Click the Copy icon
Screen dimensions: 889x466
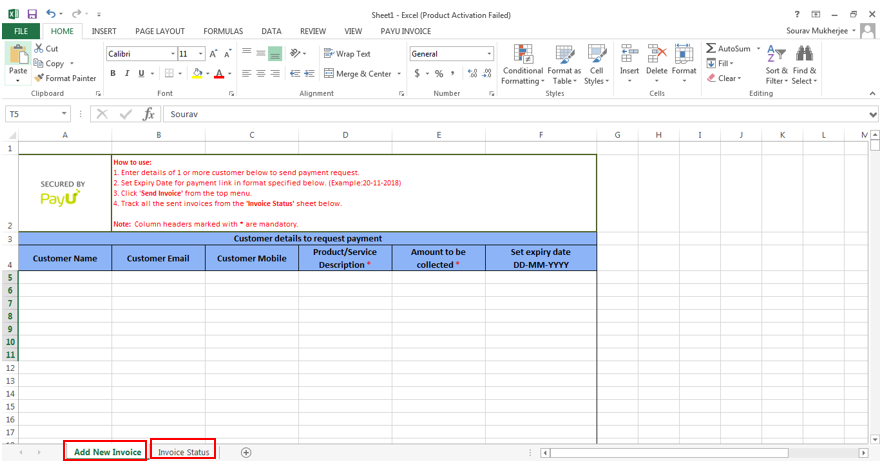coord(39,63)
